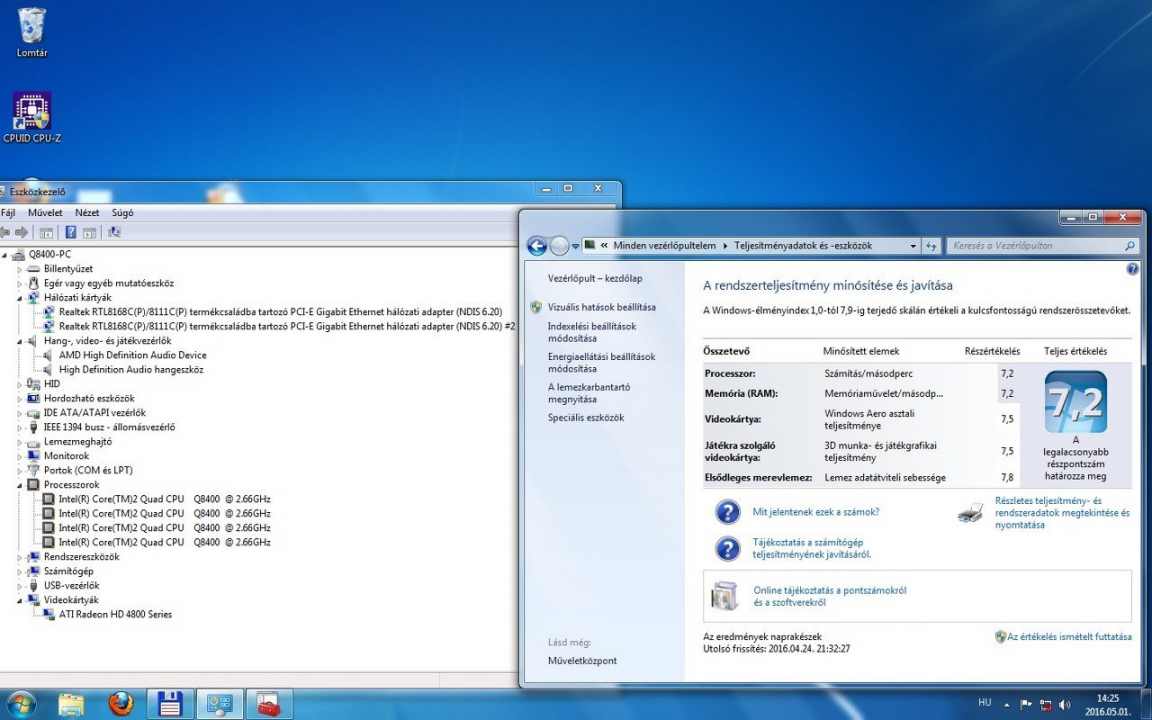The height and width of the screenshot is (720, 1152).
Task: Open 'A lemezkarbantartó megnyitása' link
Action: click(588, 393)
